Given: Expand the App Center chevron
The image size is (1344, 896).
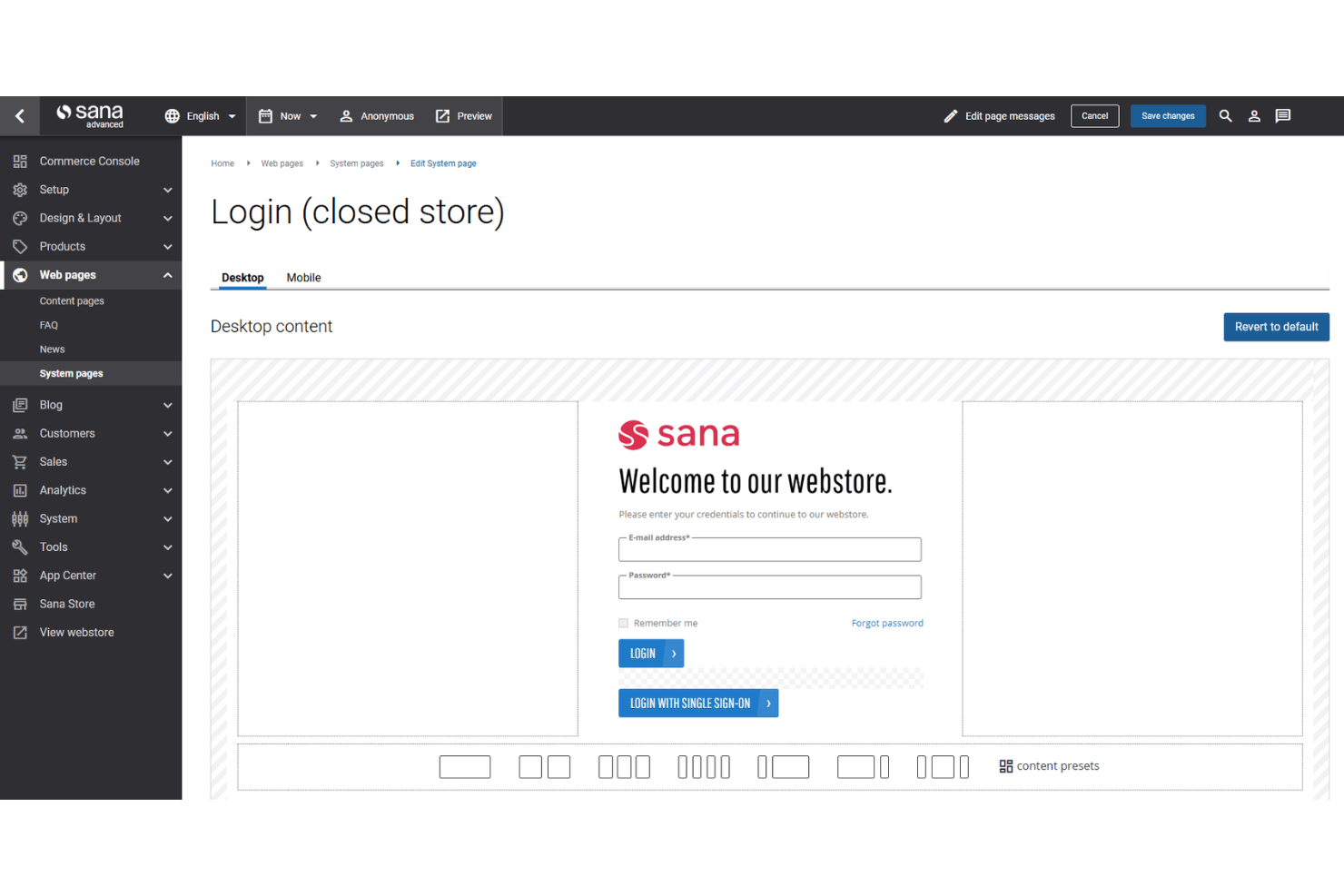Looking at the screenshot, I should (168, 576).
